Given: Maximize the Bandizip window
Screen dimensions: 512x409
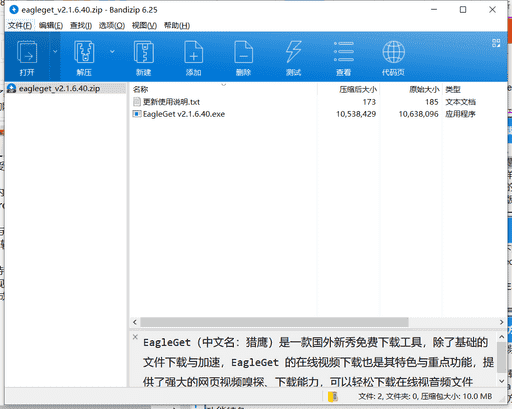Looking at the screenshot, I should [x=463, y=10].
